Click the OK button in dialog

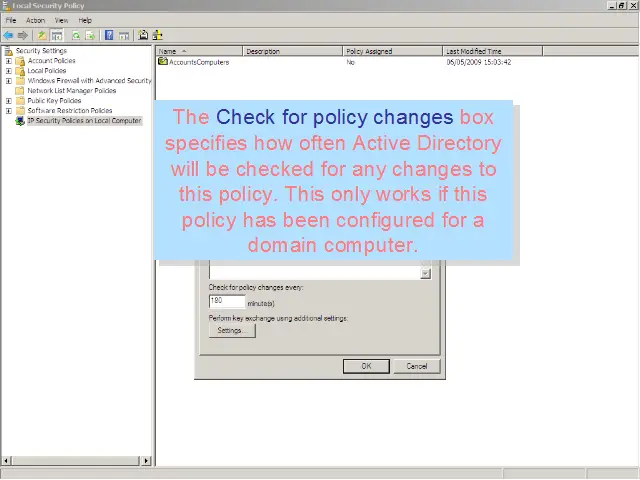[x=366, y=366]
